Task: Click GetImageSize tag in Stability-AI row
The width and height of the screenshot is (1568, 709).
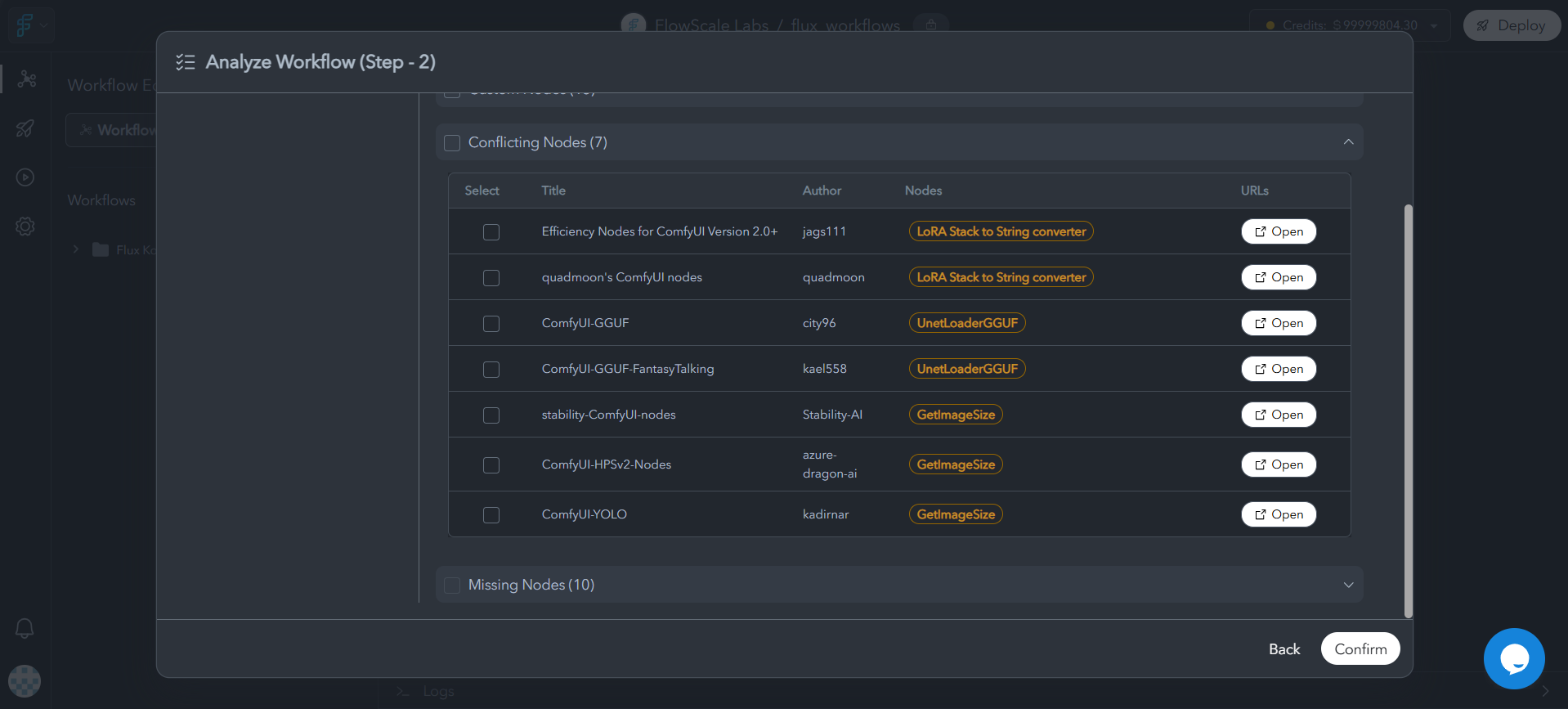Action: 956,415
